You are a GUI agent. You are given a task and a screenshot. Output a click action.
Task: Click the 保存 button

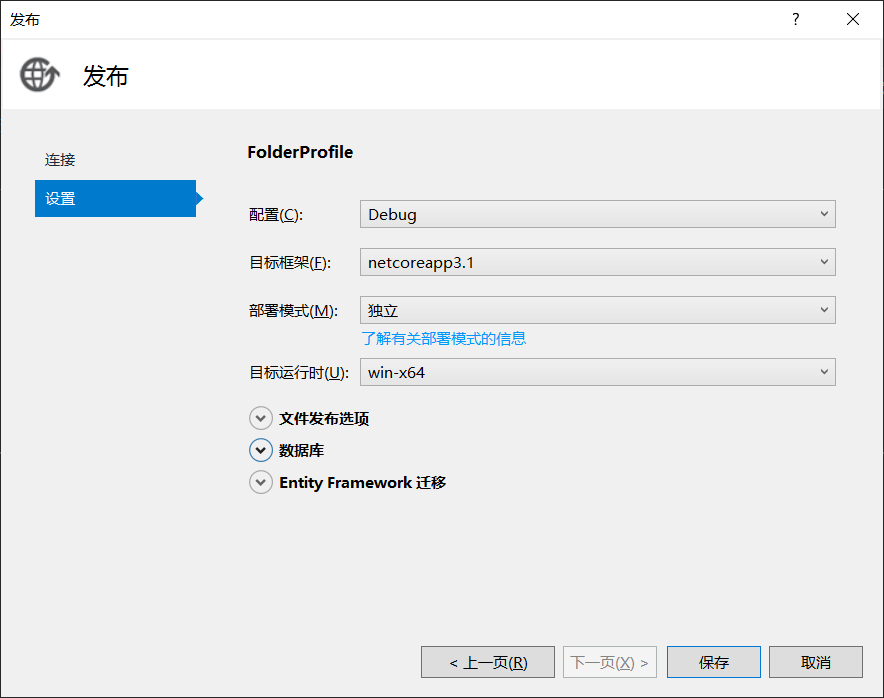pos(714,662)
